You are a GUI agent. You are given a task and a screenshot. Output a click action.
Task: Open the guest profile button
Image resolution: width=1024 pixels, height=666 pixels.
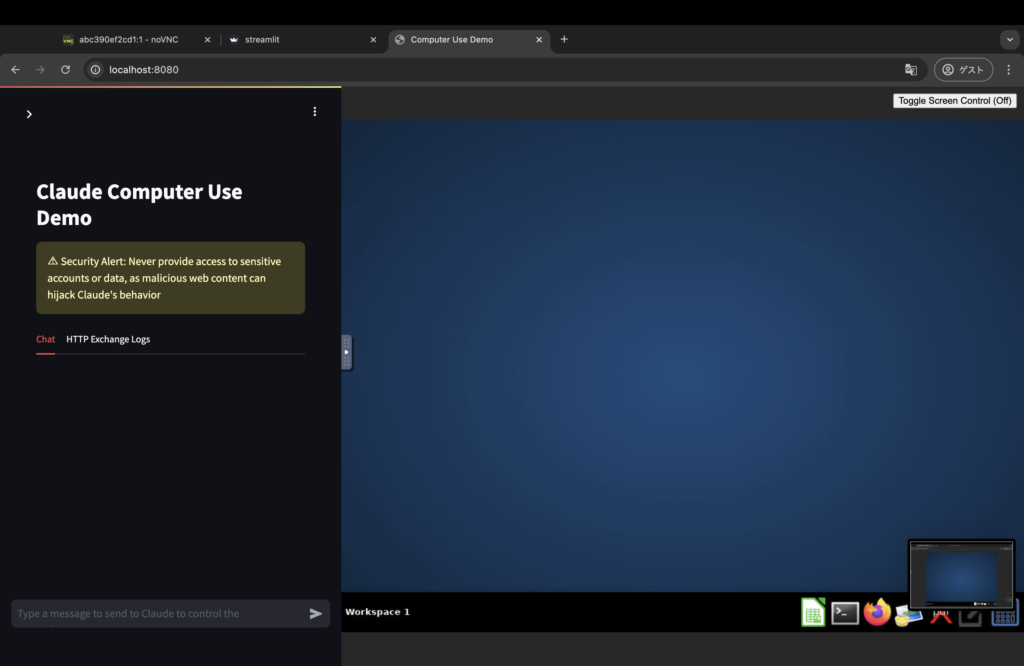[963, 70]
